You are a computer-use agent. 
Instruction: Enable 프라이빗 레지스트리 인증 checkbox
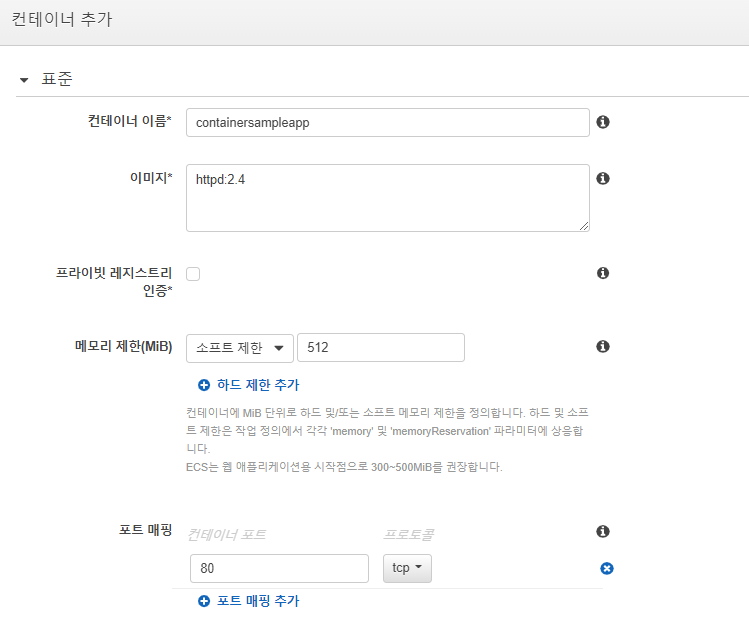(x=193, y=274)
